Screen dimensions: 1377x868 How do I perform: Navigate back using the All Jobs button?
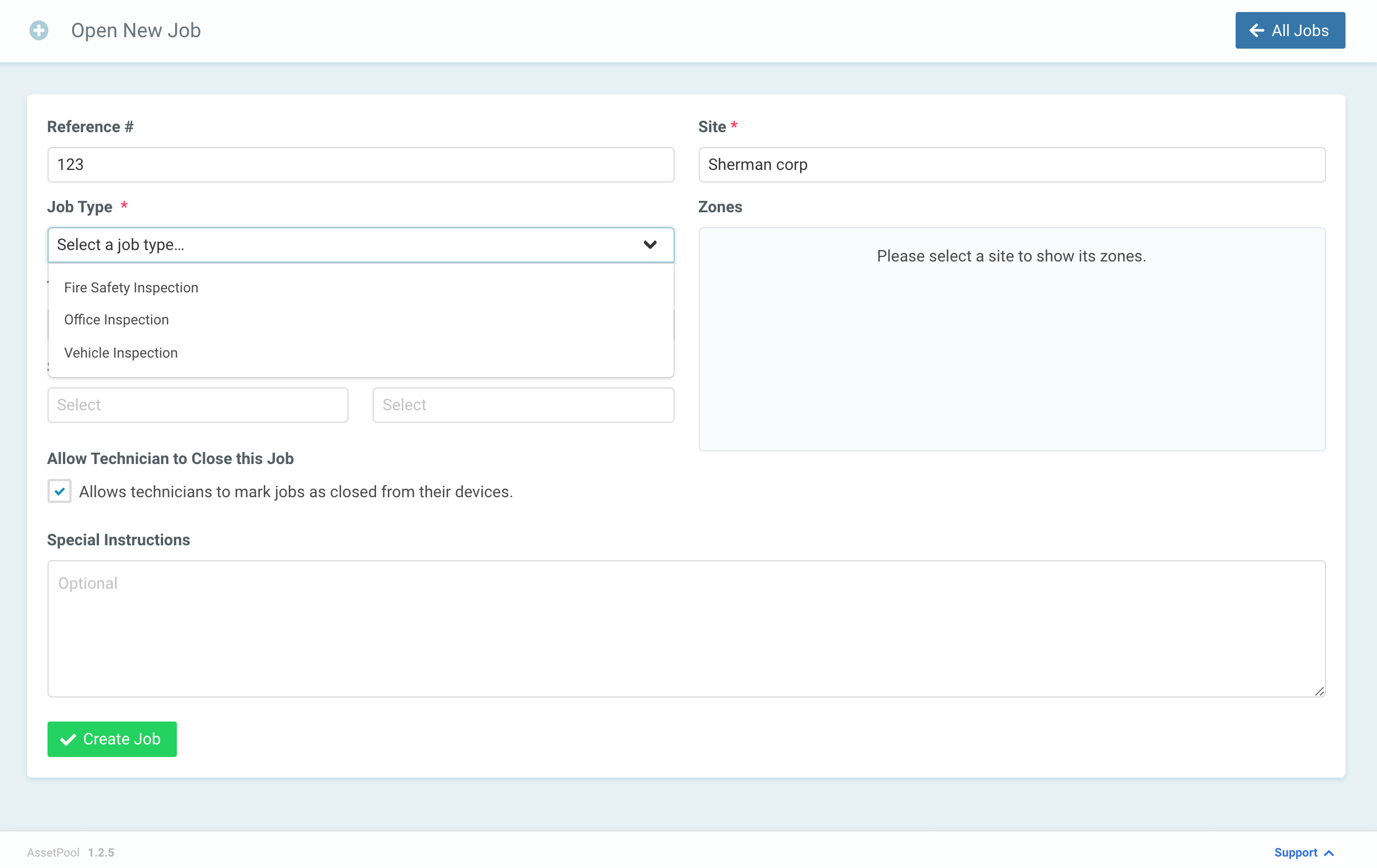click(1290, 30)
